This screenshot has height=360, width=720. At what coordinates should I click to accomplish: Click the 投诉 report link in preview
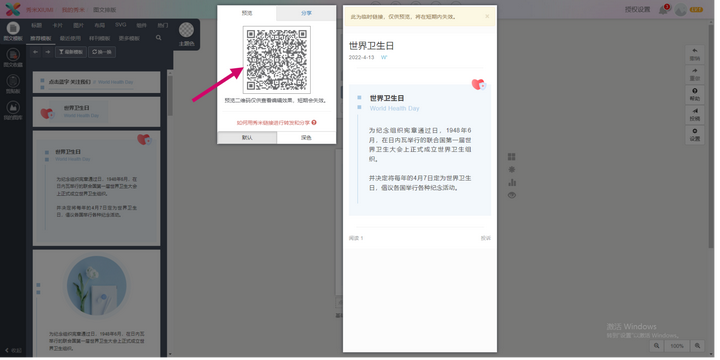point(486,238)
